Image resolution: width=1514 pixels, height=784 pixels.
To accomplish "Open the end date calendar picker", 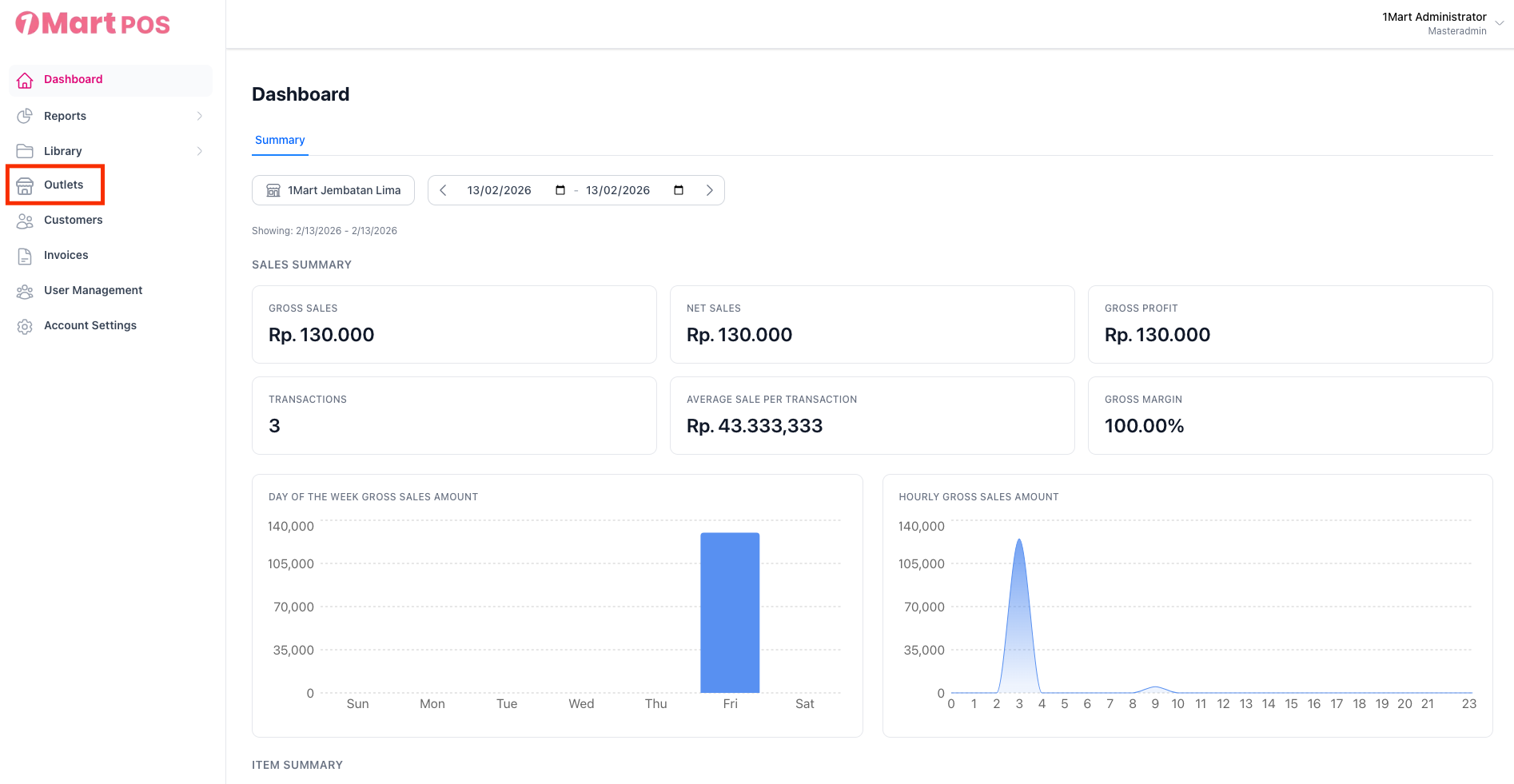I will (x=679, y=190).
